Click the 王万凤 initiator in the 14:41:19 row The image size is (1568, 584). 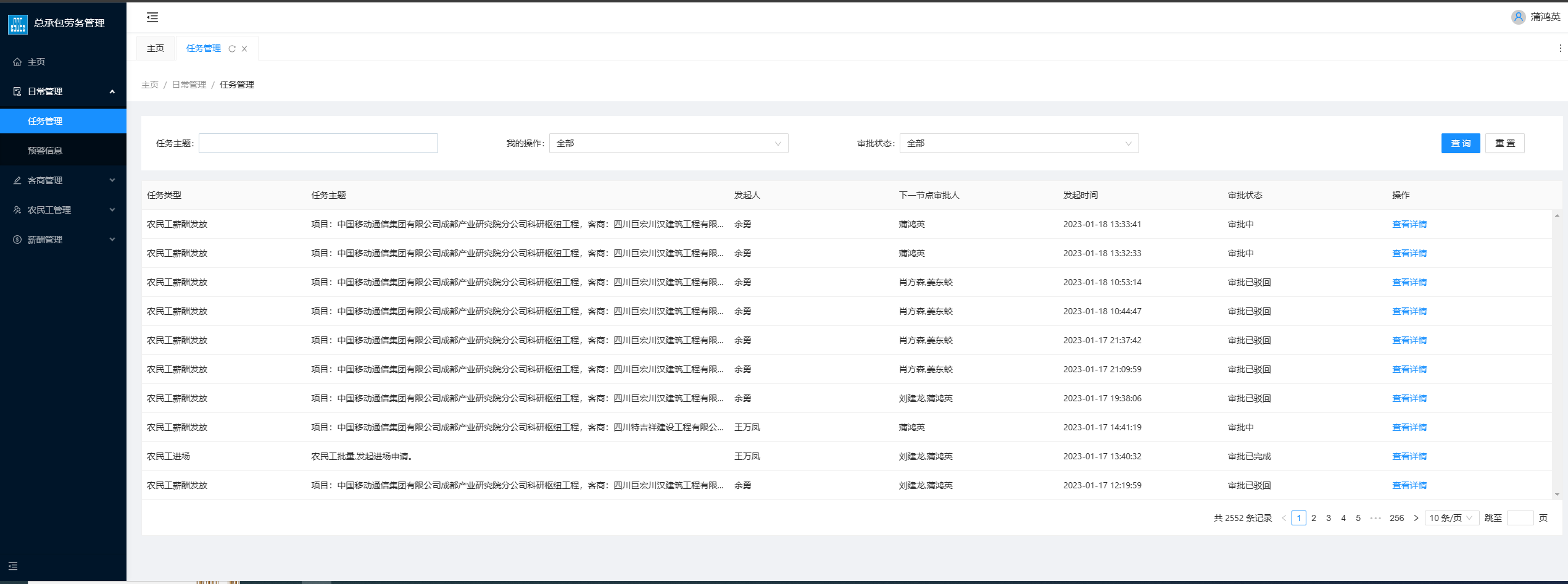(x=747, y=427)
